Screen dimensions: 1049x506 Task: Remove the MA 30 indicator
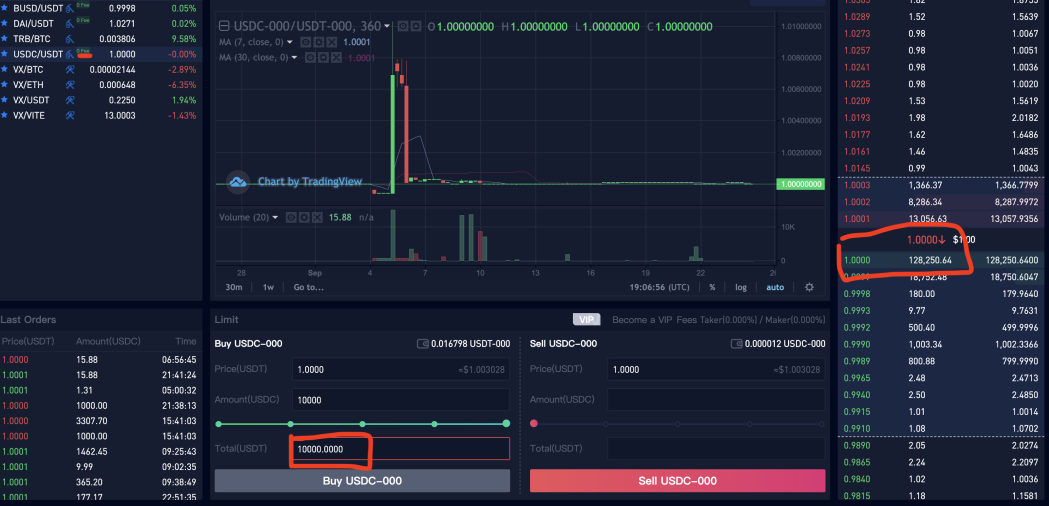tap(336, 58)
